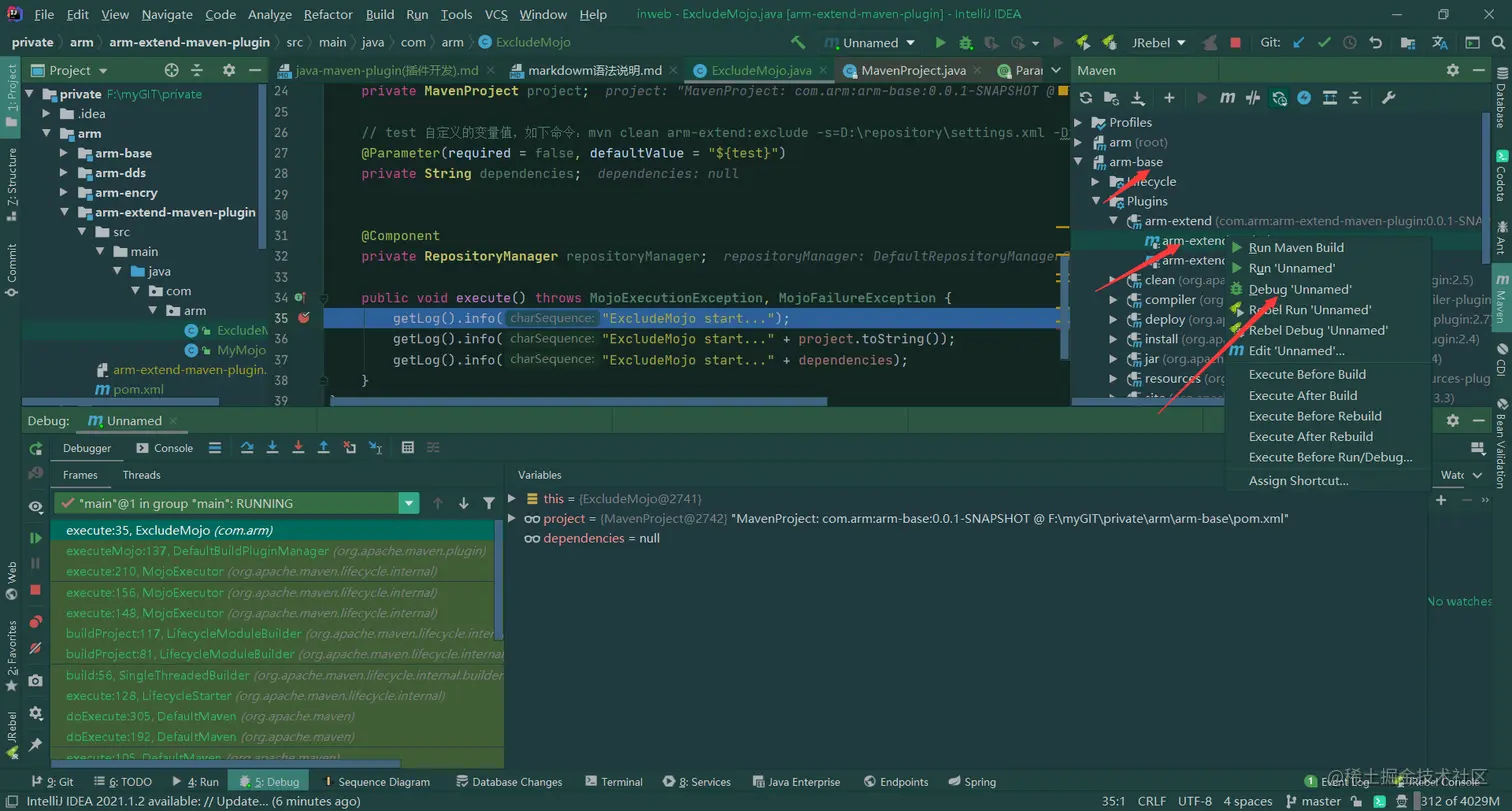Click locate file target icon in Project panel

click(171, 70)
